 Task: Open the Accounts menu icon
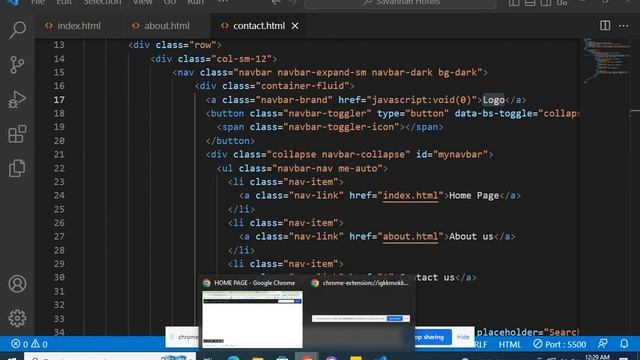click(x=17, y=284)
